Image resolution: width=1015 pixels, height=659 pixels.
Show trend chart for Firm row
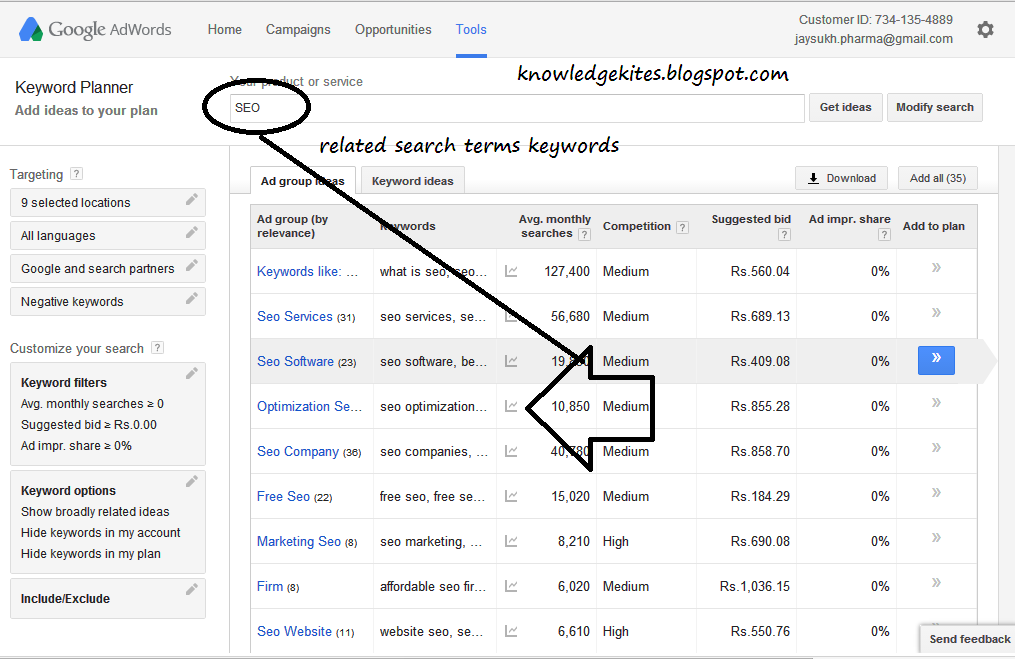coord(511,586)
